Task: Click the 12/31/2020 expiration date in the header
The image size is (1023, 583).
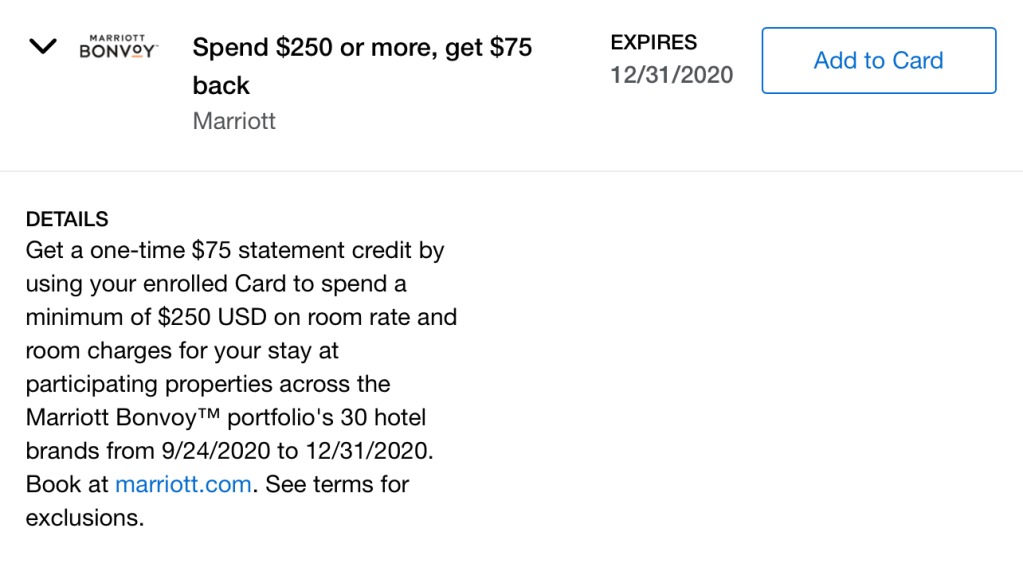Action: pos(671,75)
